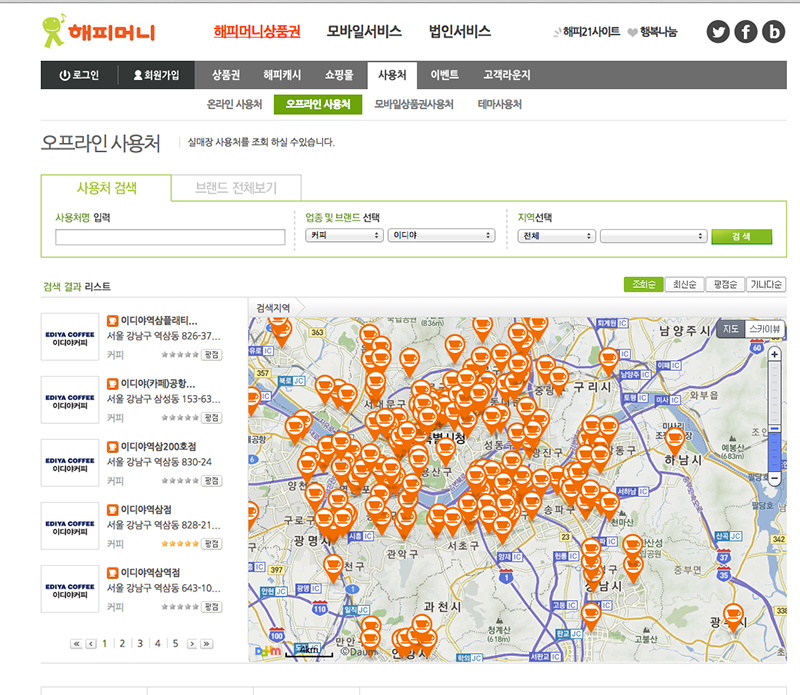Viewport: 800px width, 695px height.
Task: Click the 회원가입 person icon button
Action: [x=156, y=75]
